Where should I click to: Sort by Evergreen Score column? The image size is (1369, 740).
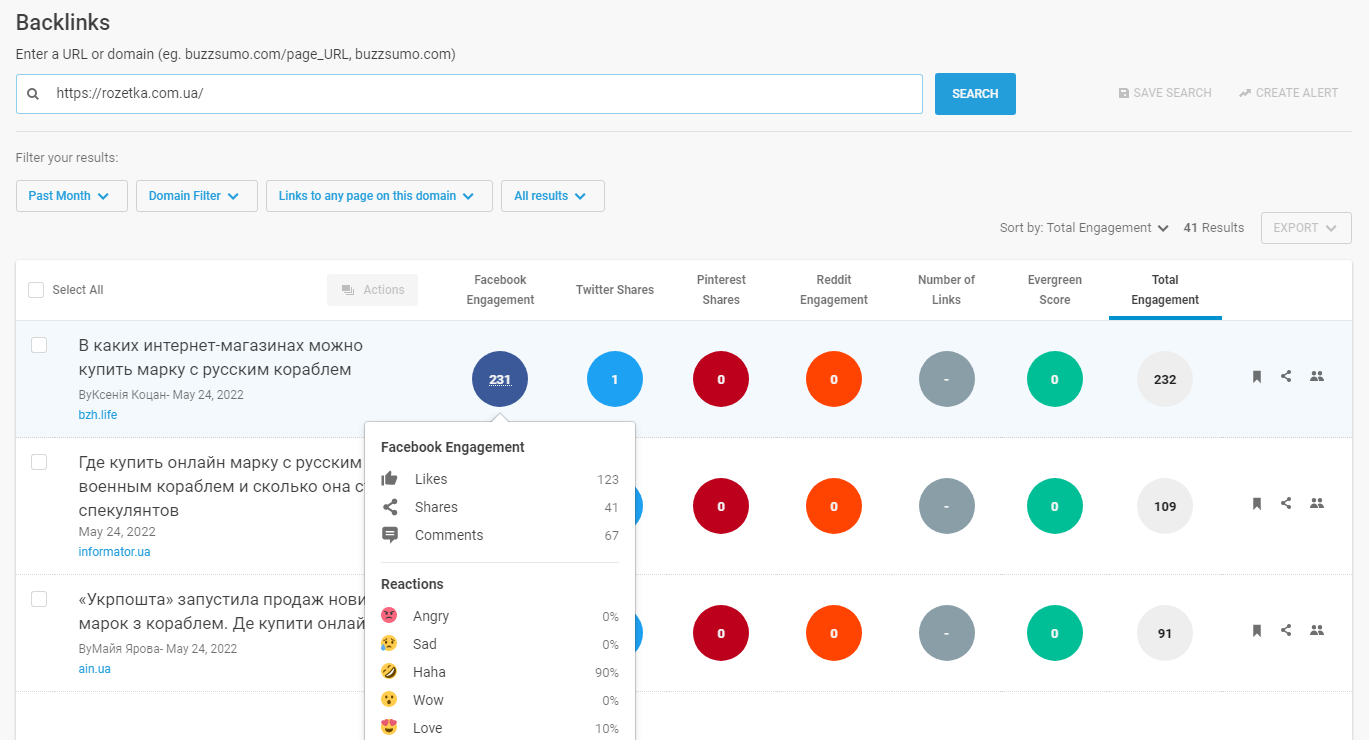point(1055,290)
